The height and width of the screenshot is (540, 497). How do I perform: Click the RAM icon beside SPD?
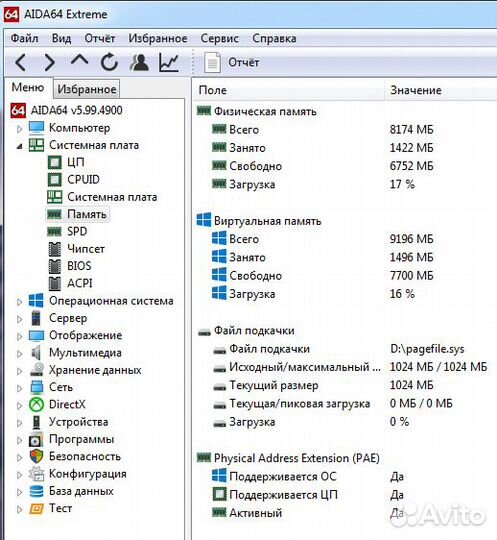click(x=54, y=231)
